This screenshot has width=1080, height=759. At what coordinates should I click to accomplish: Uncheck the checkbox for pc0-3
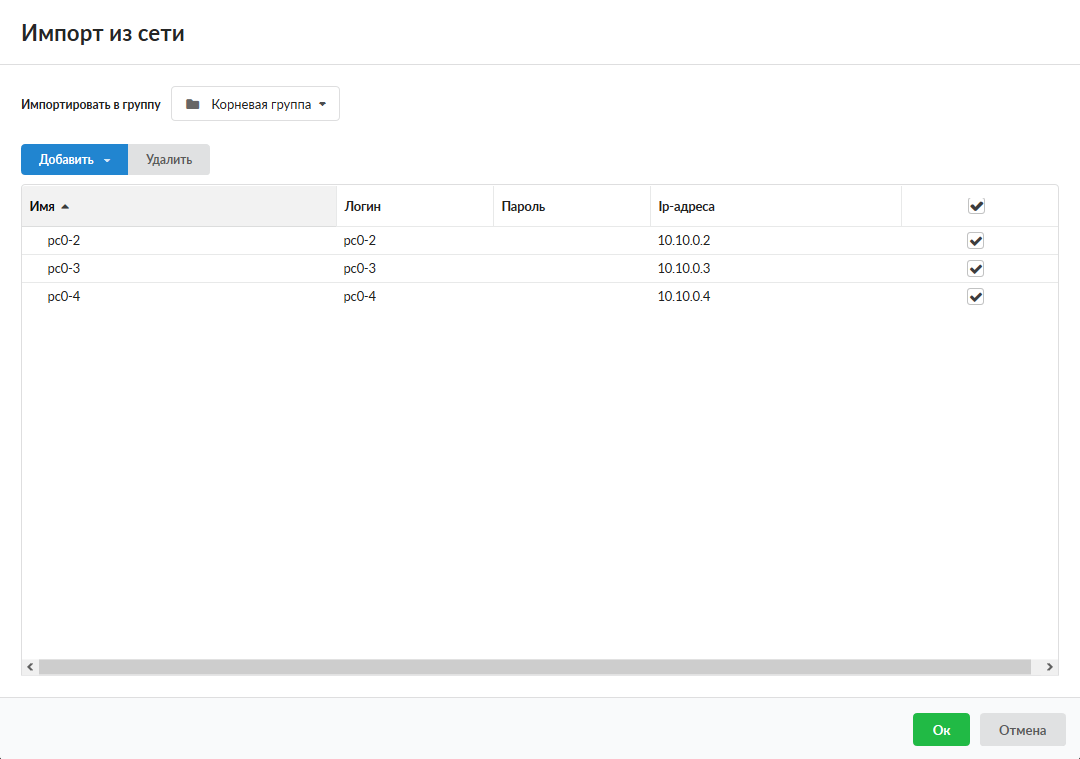[976, 269]
